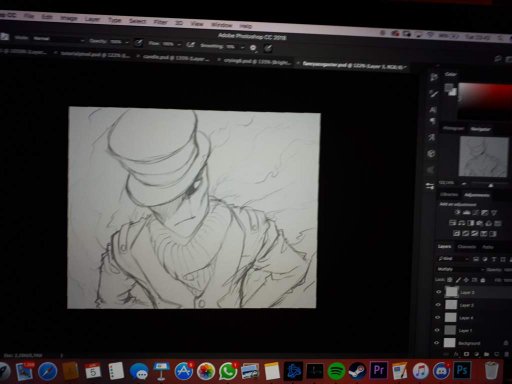Open the layer Kind filter dropdown
512x384 pixels.
coord(454,259)
